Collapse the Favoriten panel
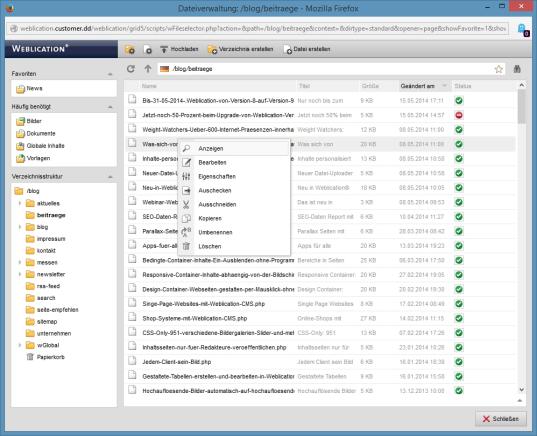 click(110, 74)
